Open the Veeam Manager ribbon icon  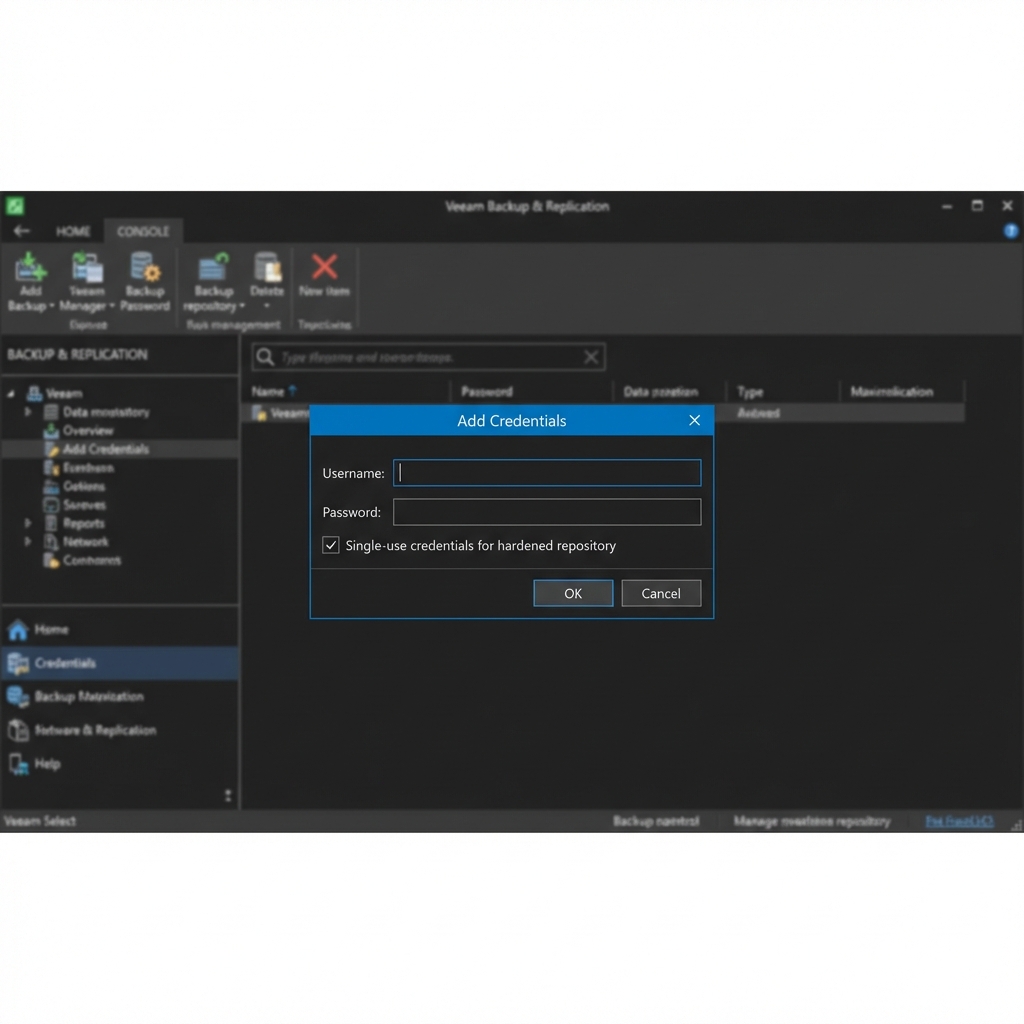click(87, 269)
